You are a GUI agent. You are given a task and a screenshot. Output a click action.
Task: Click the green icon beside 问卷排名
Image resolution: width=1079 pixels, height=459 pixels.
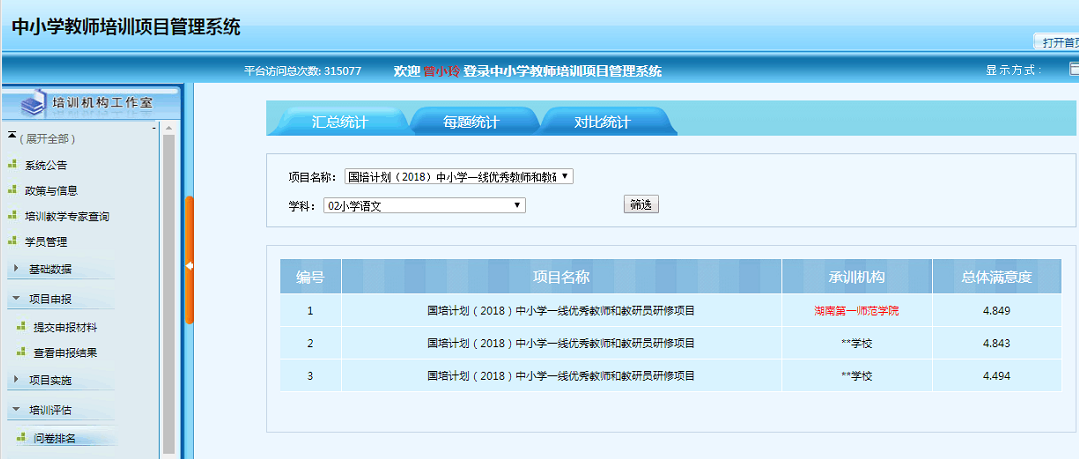pos(22,438)
